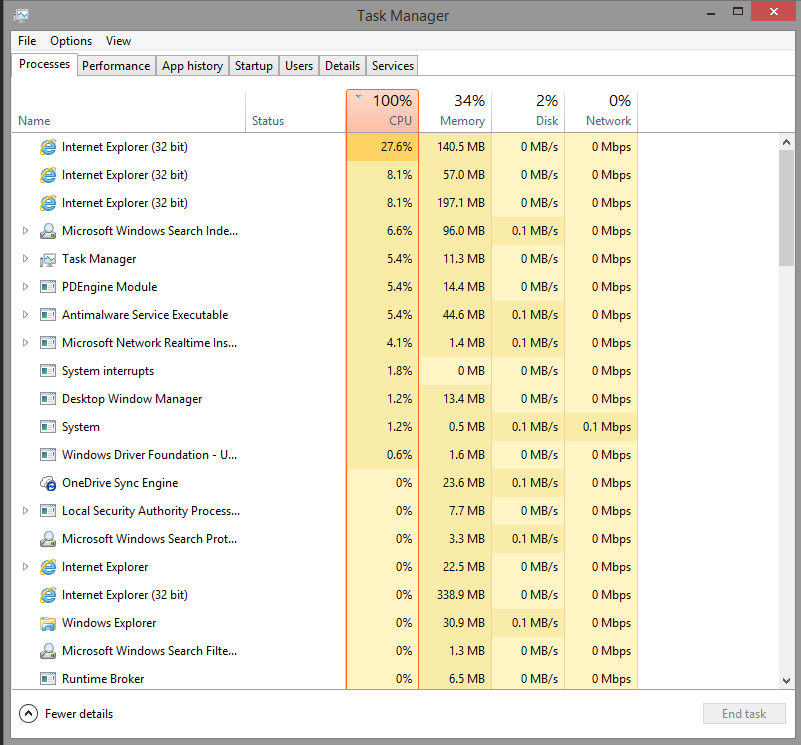The width and height of the screenshot is (801, 745).
Task: Select the Windows Explorer process name
Action: point(109,623)
